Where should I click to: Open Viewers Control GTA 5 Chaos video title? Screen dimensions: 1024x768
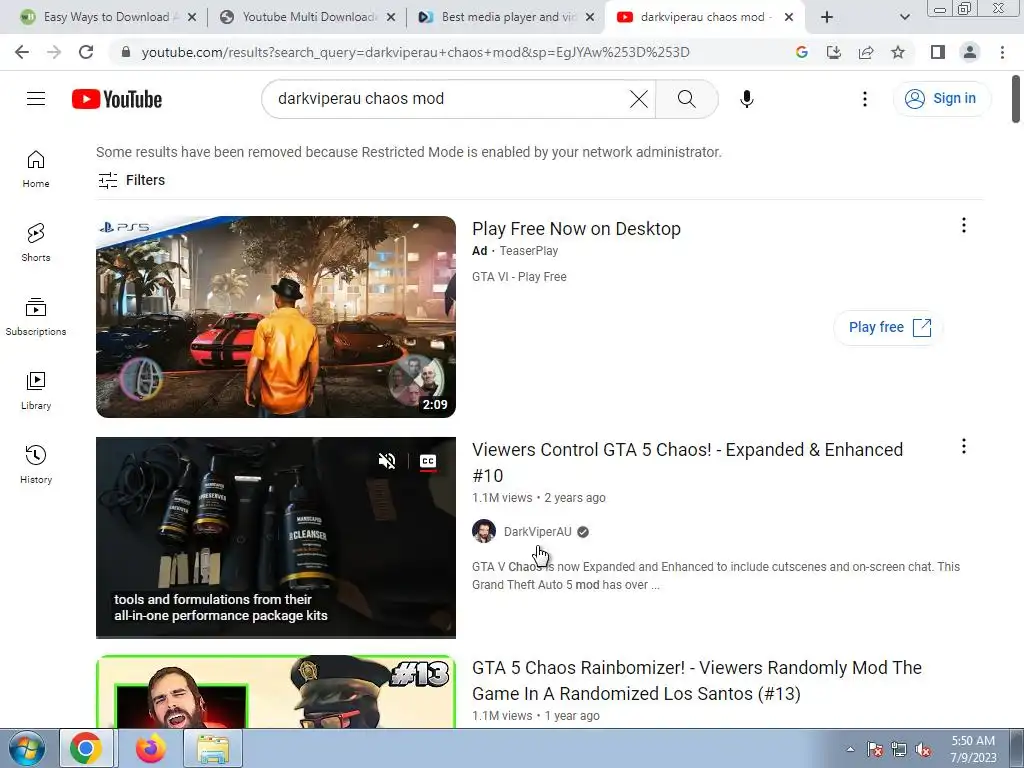click(687, 462)
